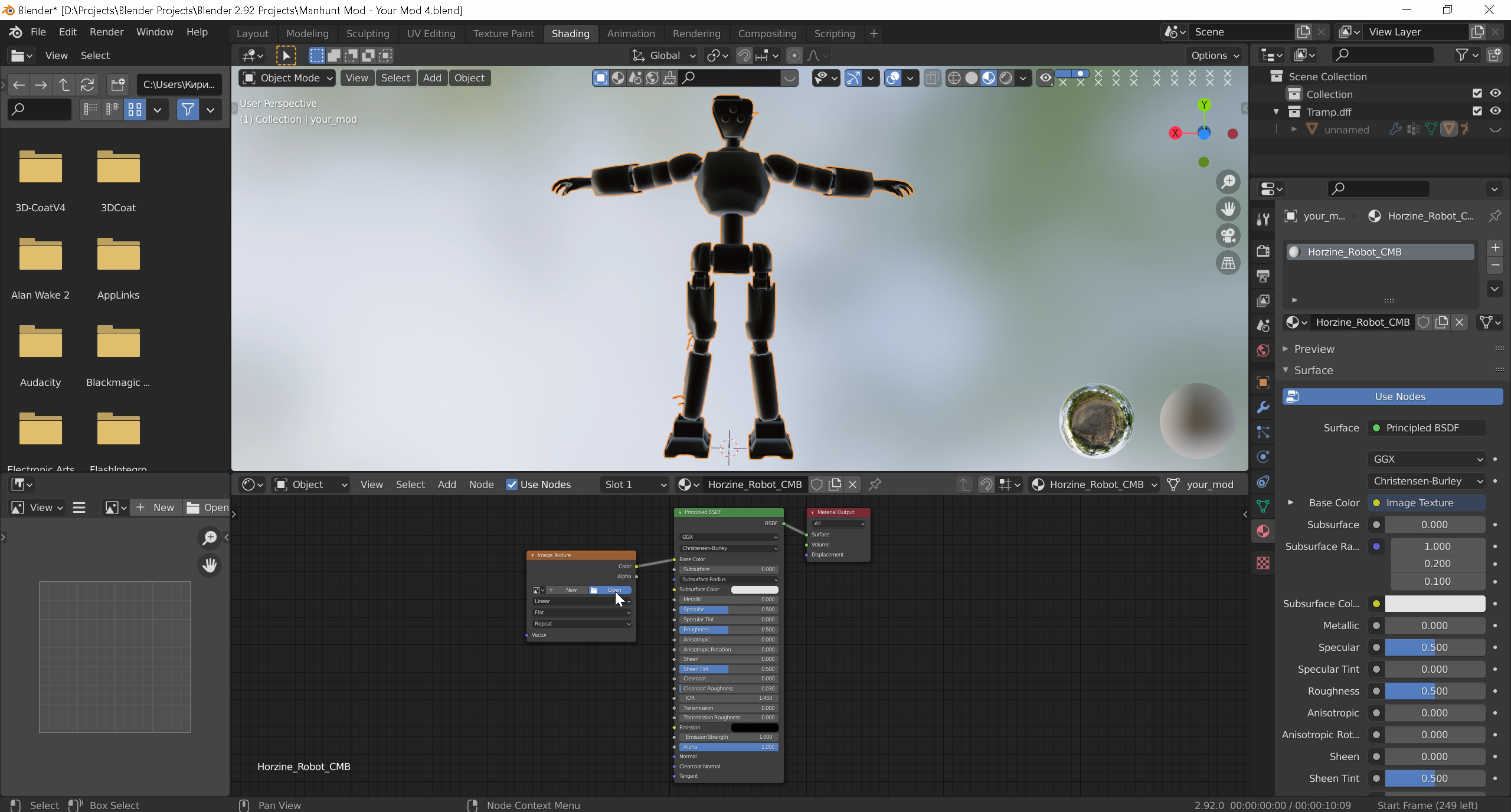The width and height of the screenshot is (1511, 812).
Task: Toggle perspective/orthographic grid gizmo
Action: 1228,263
